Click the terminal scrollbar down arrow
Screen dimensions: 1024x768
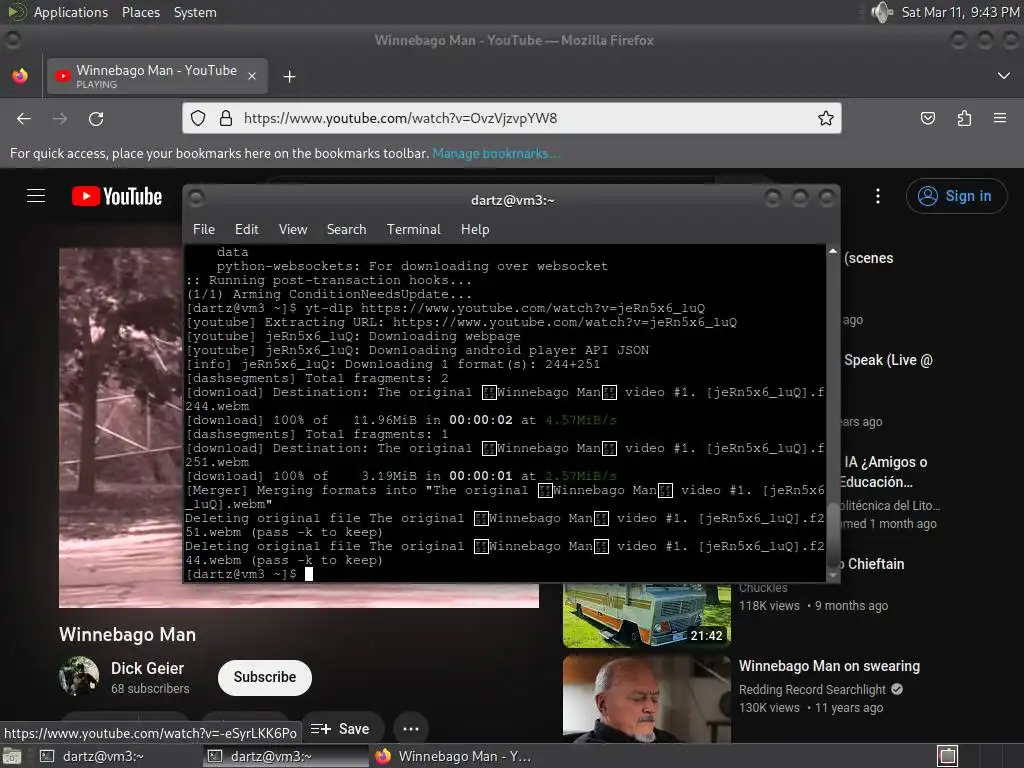pyautogui.click(x=833, y=575)
